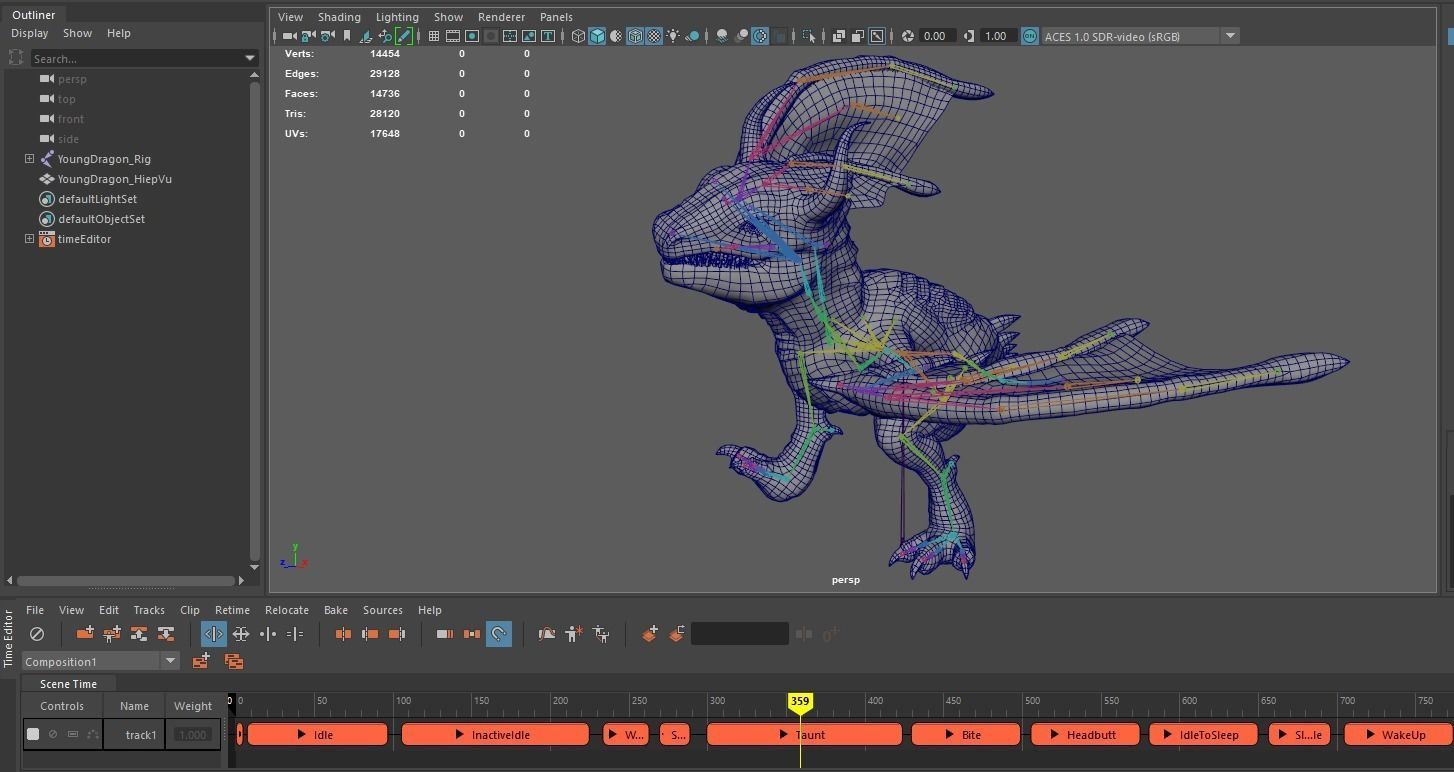
Task: Click the add clip from selection icon
Action: [x=85, y=633]
